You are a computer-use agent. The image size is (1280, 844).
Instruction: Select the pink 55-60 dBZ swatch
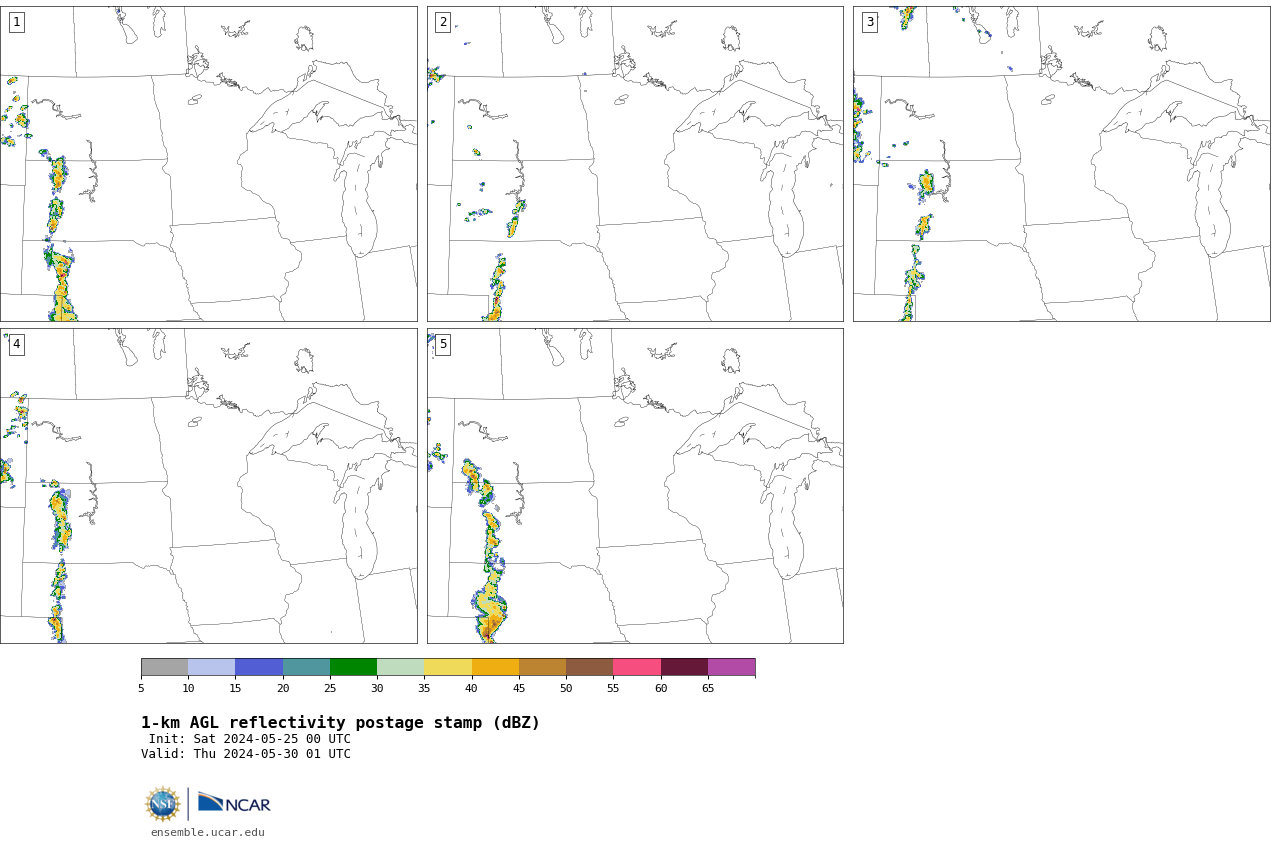[637, 667]
